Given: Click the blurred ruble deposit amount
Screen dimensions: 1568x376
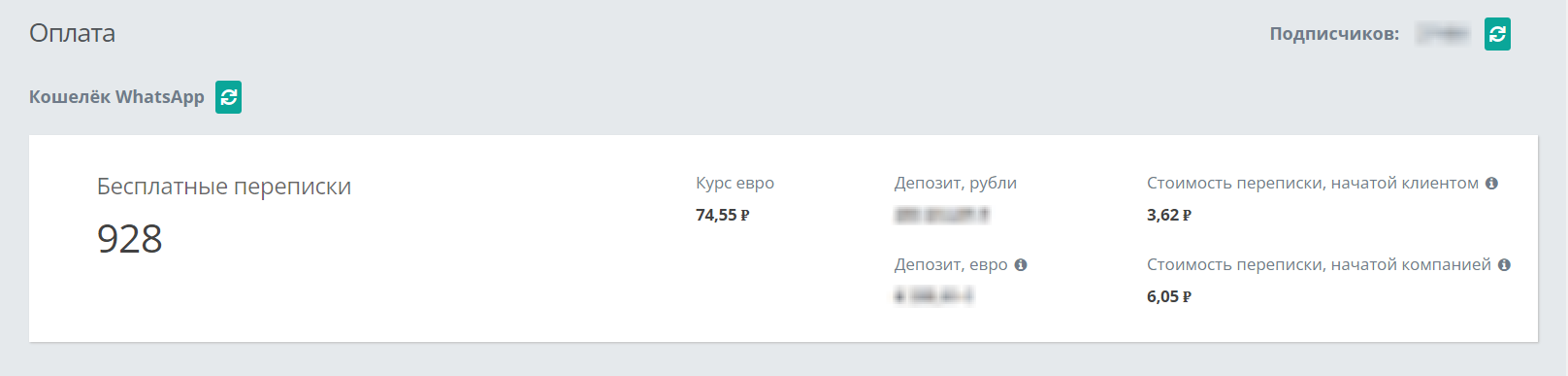Looking at the screenshot, I should pyautogui.click(x=941, y=215).
